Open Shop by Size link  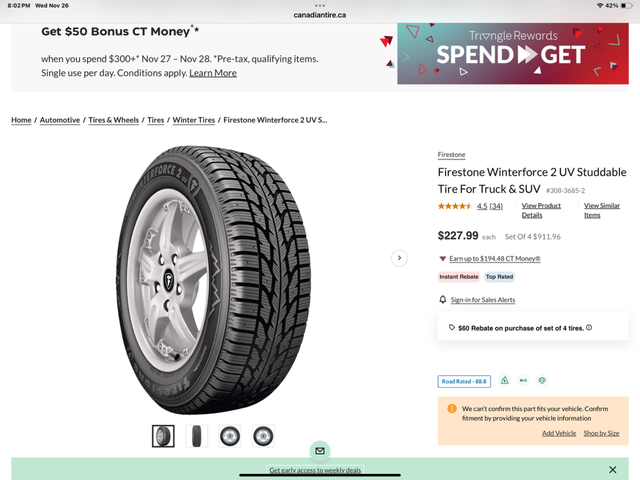point(601,433)
